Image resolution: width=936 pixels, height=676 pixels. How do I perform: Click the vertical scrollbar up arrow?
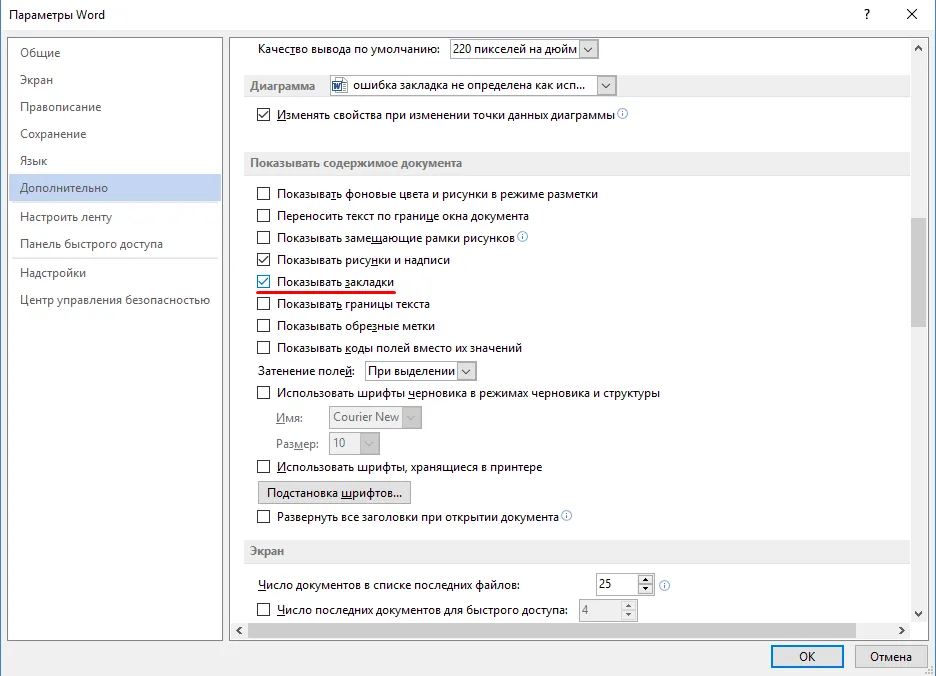[x=918, y=48]
